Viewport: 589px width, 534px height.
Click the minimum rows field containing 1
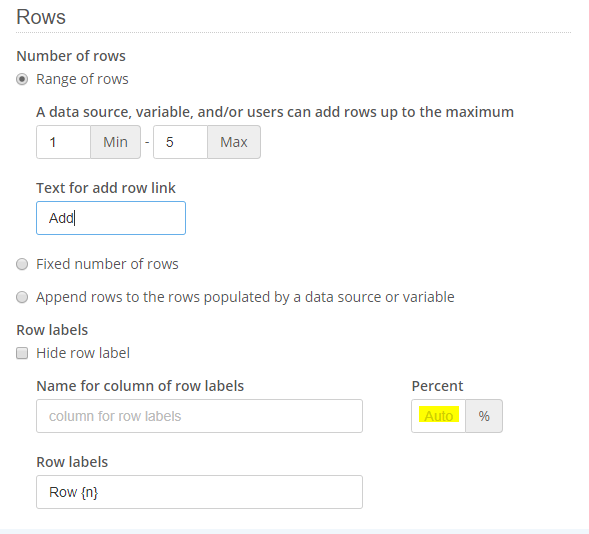63,142
